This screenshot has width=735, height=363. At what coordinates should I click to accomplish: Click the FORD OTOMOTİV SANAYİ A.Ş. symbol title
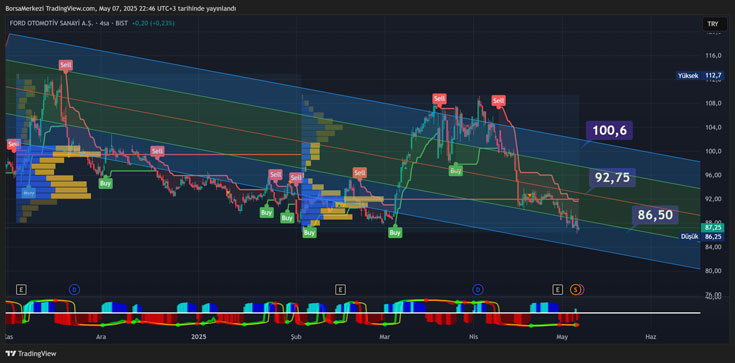[x=51, y=23]
